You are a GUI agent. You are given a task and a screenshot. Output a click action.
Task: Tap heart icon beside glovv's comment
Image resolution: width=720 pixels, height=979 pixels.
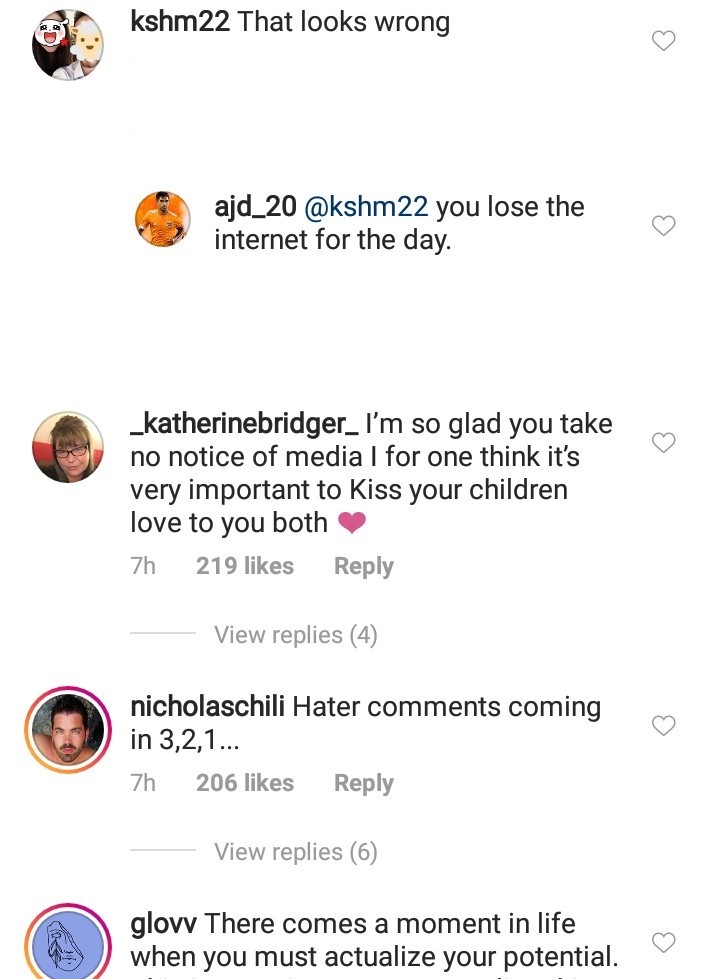(x=663, y=942)
